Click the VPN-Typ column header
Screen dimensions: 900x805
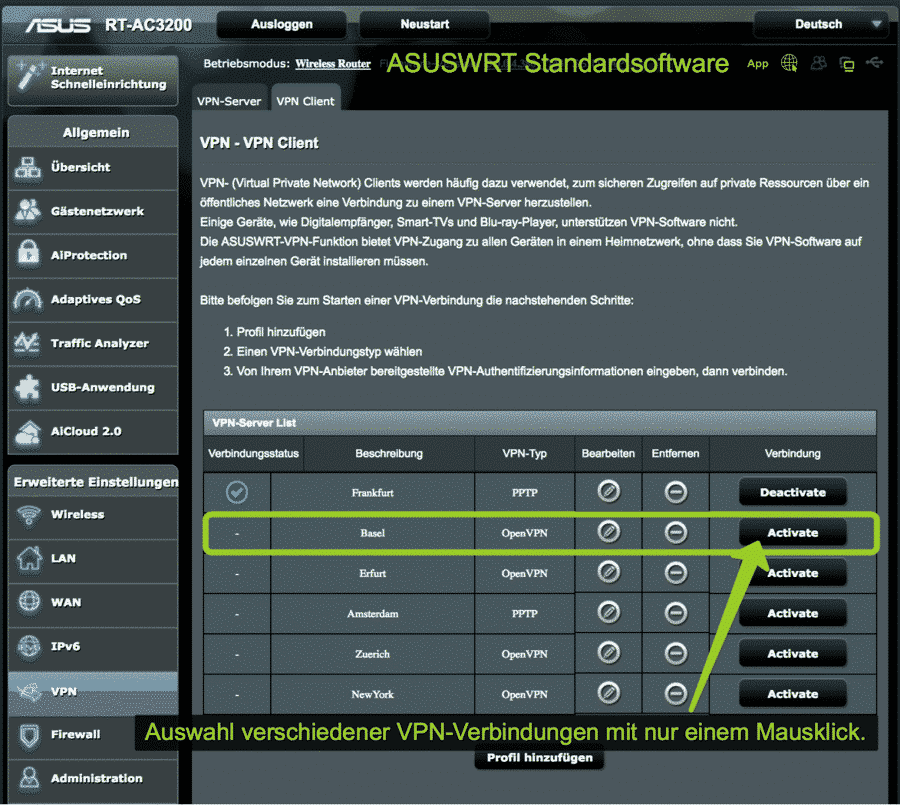click(x=524, y=454)
